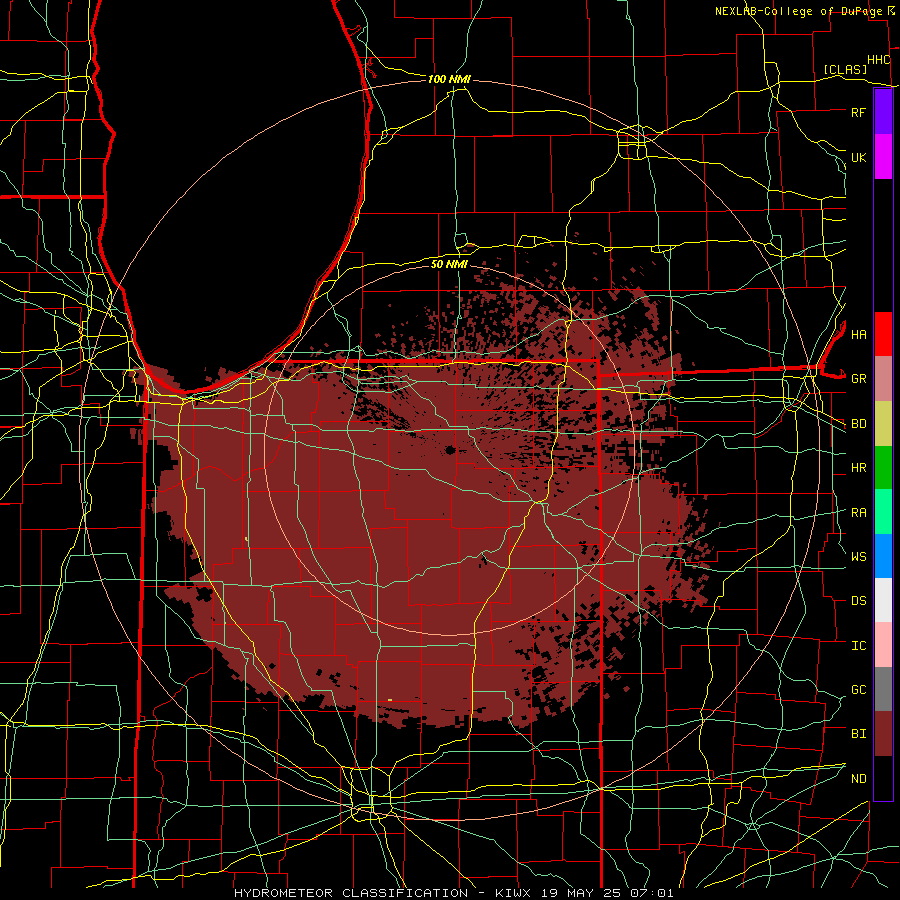Click the IC legend label
The width and height of the screenshot is (900, 900).
[858, 646]
